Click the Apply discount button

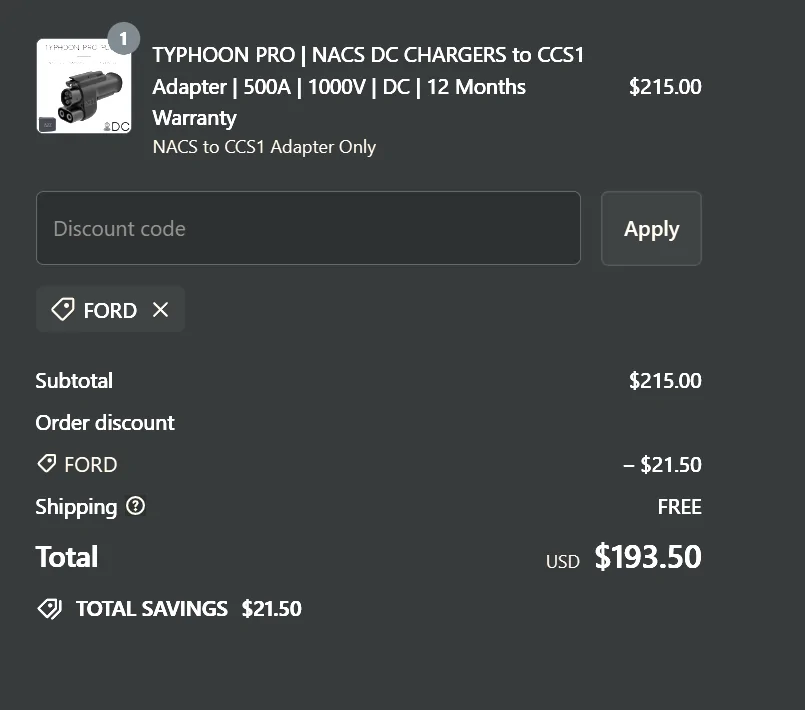[651, 228]
